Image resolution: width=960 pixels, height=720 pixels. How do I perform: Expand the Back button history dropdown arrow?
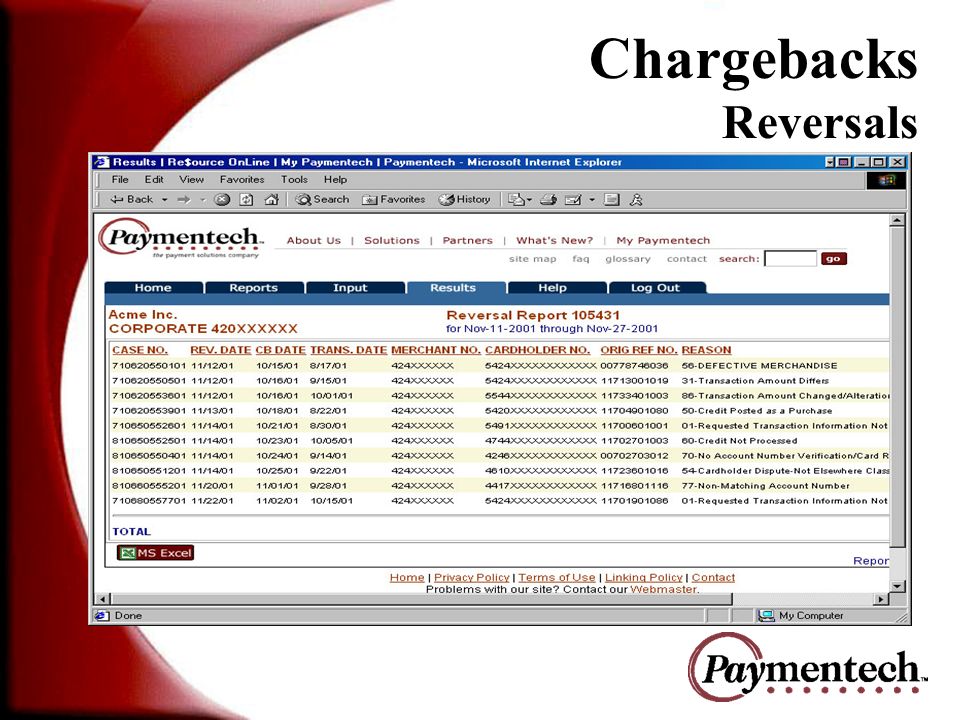165,200
